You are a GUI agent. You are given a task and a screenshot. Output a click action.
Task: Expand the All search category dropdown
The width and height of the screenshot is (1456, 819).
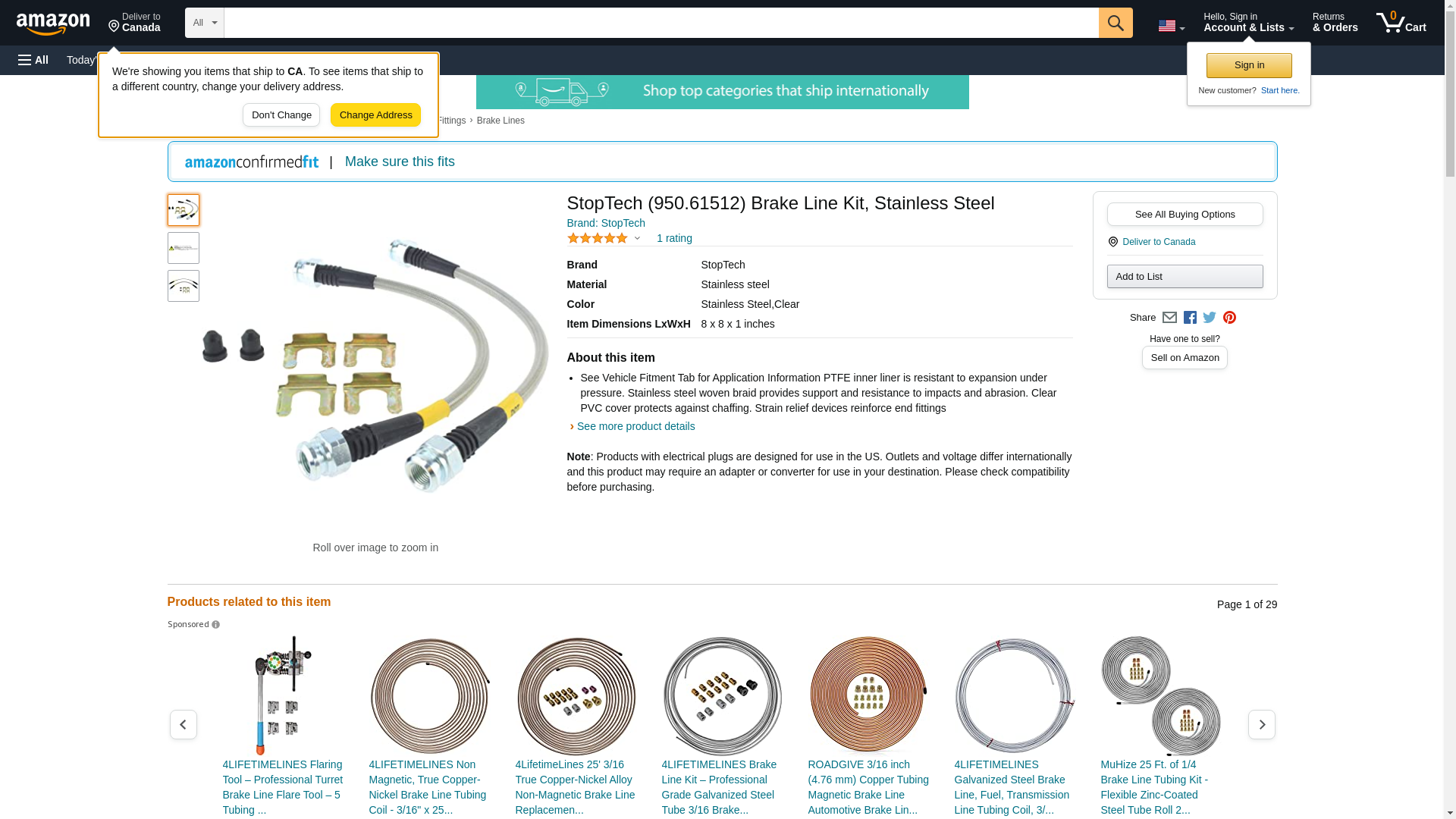(204, 23)
